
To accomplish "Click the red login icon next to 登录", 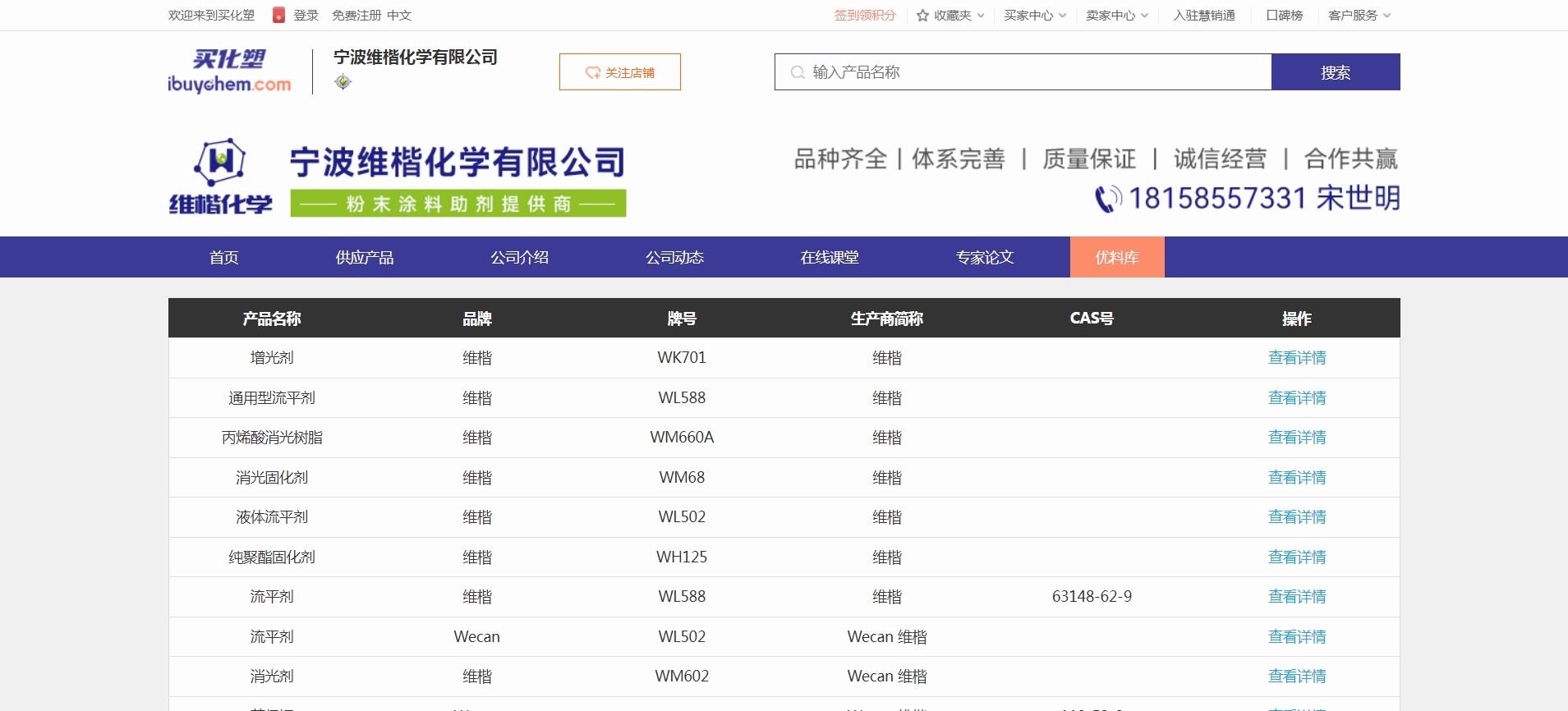I will pyautogui.click(x=278, y=15).
